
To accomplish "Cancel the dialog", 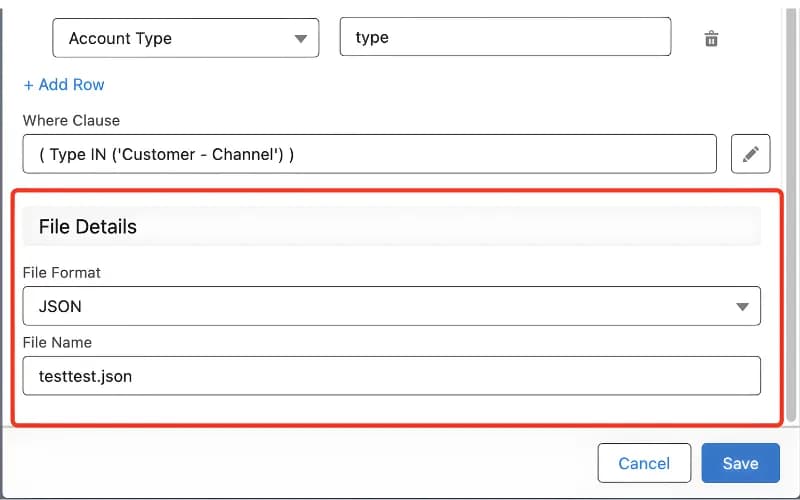I will [644, 463].
